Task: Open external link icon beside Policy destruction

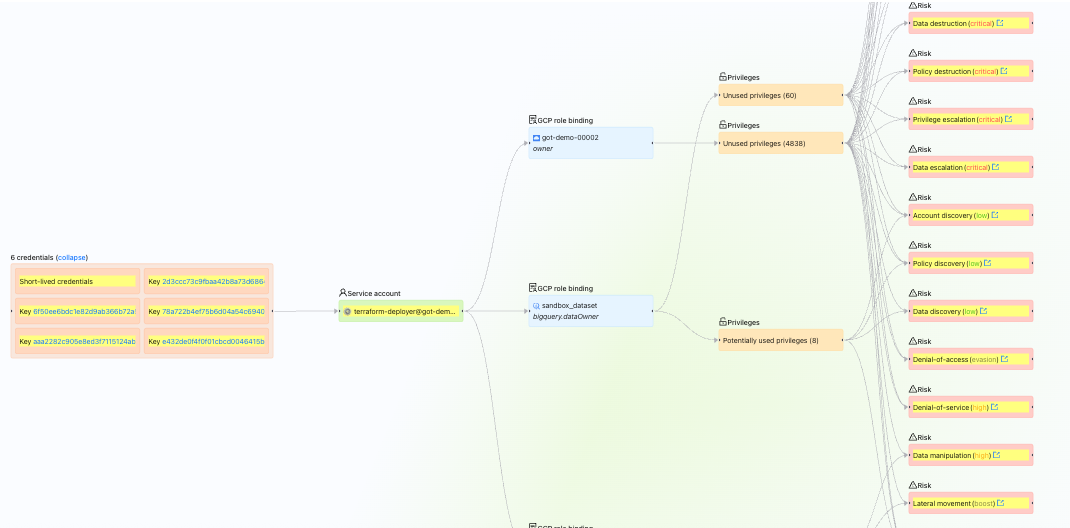Action: [1004, 71]
